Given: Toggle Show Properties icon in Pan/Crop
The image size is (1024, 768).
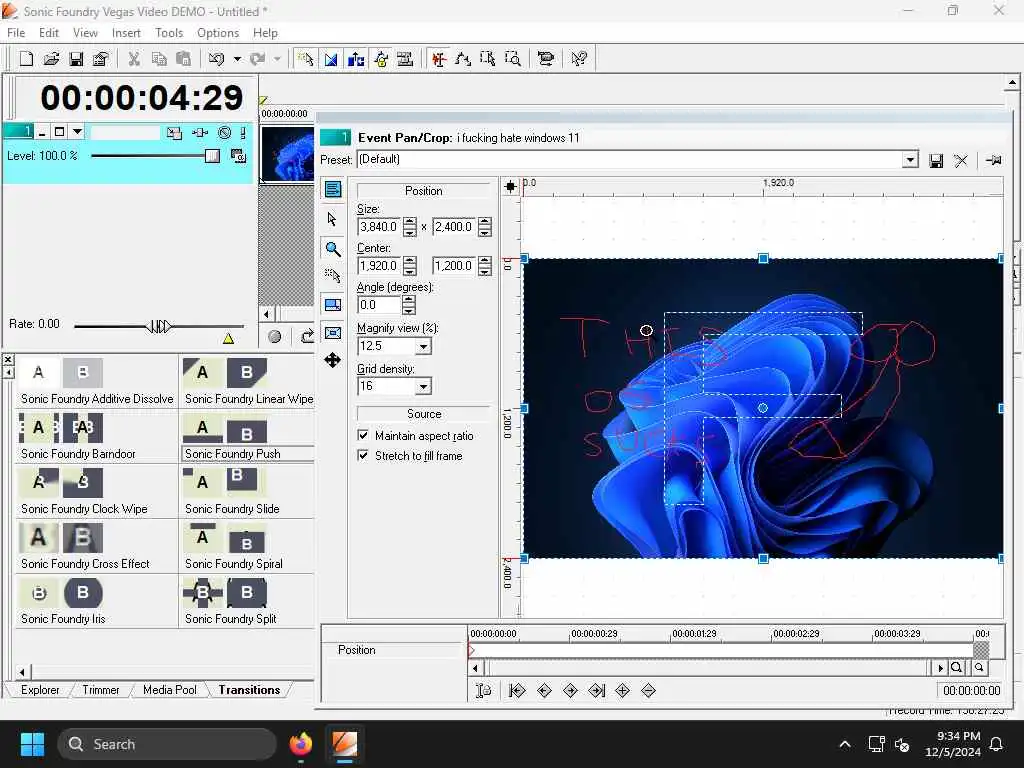Looking at the screenshot, I should 332,189.
